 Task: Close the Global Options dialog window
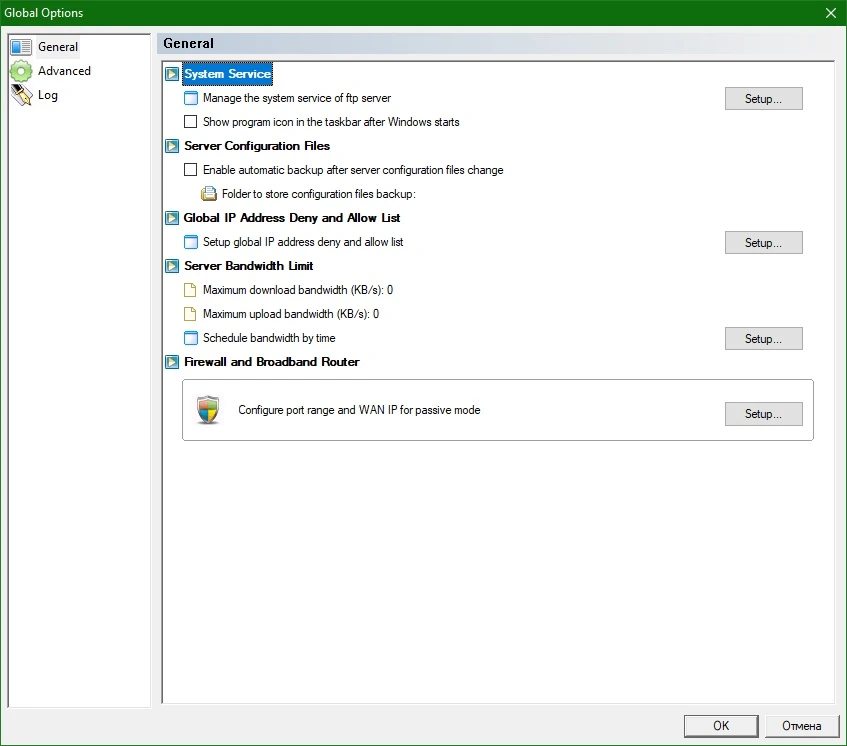tap(831, 13)
